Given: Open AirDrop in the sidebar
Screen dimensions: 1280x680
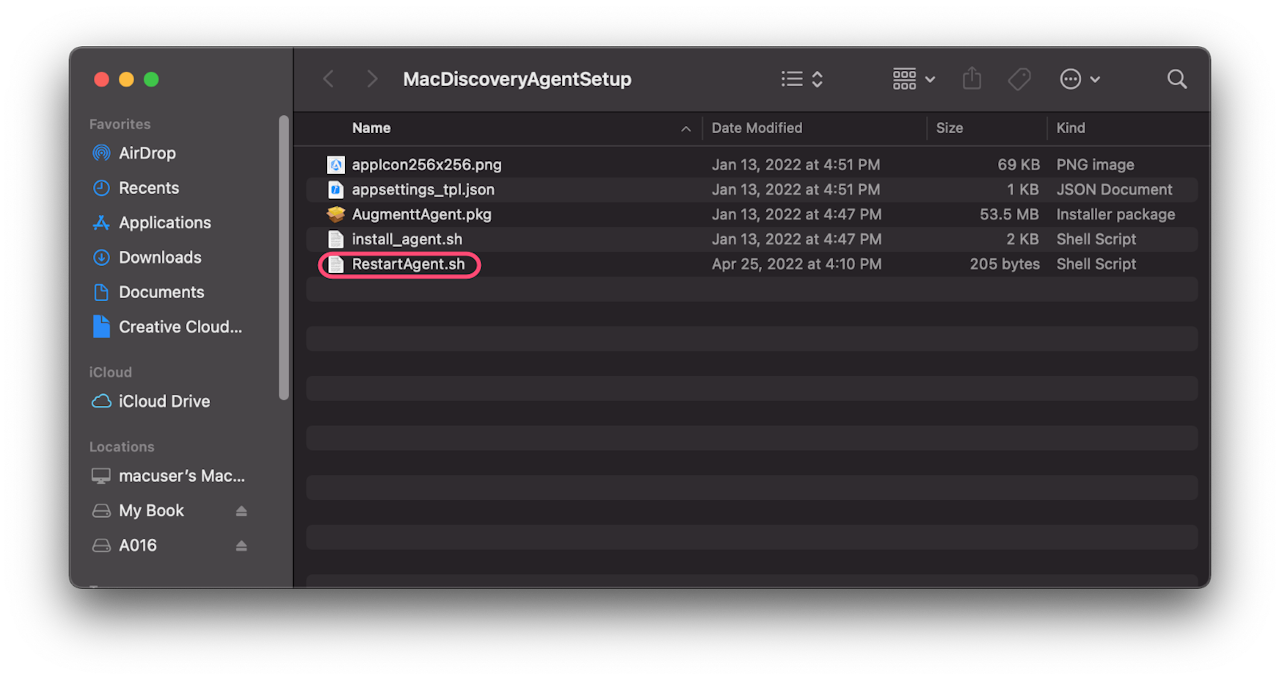Looking at the screenshot, I should coord(147,153).
